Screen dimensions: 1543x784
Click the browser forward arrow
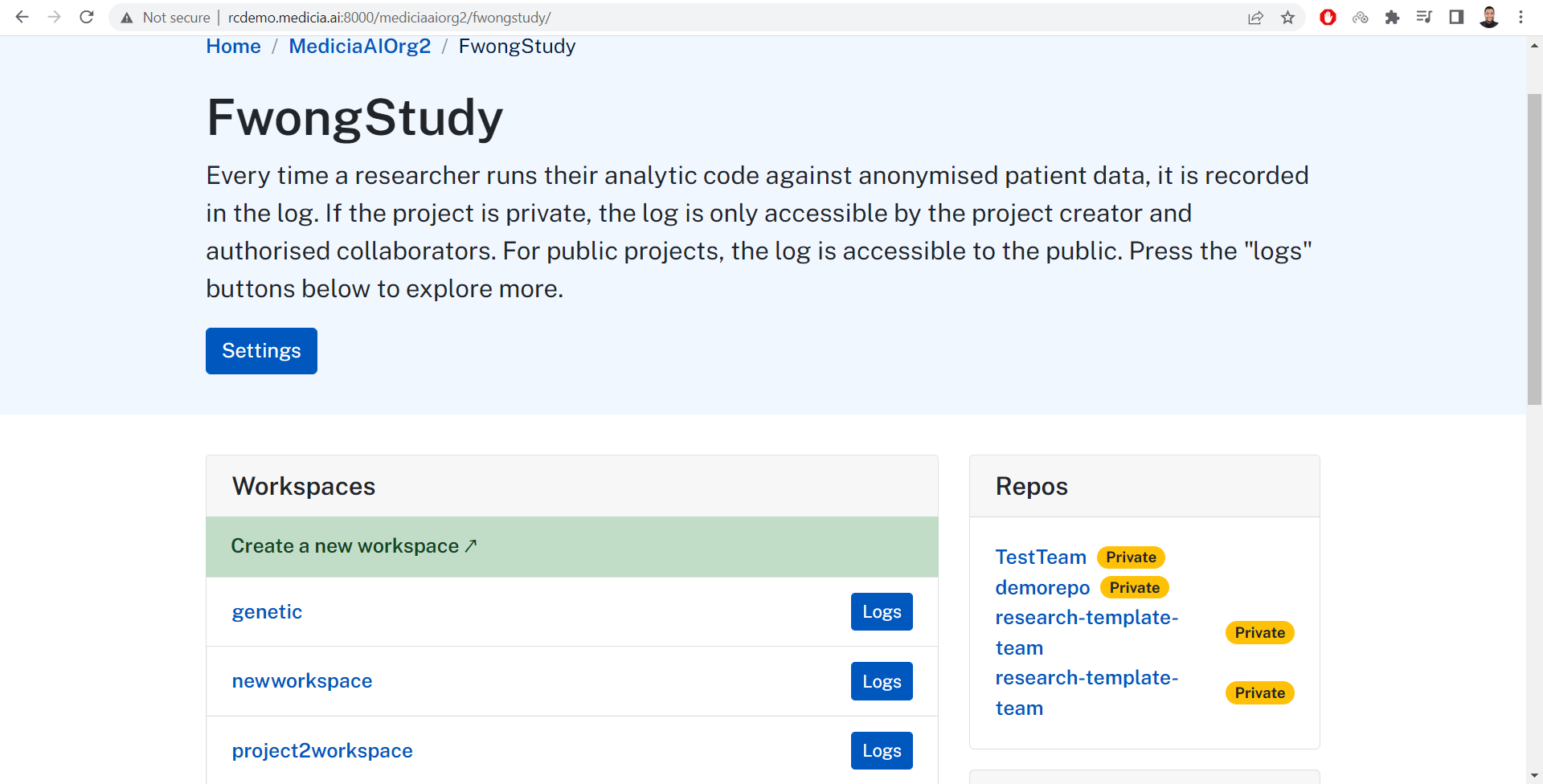click(54, 17)
